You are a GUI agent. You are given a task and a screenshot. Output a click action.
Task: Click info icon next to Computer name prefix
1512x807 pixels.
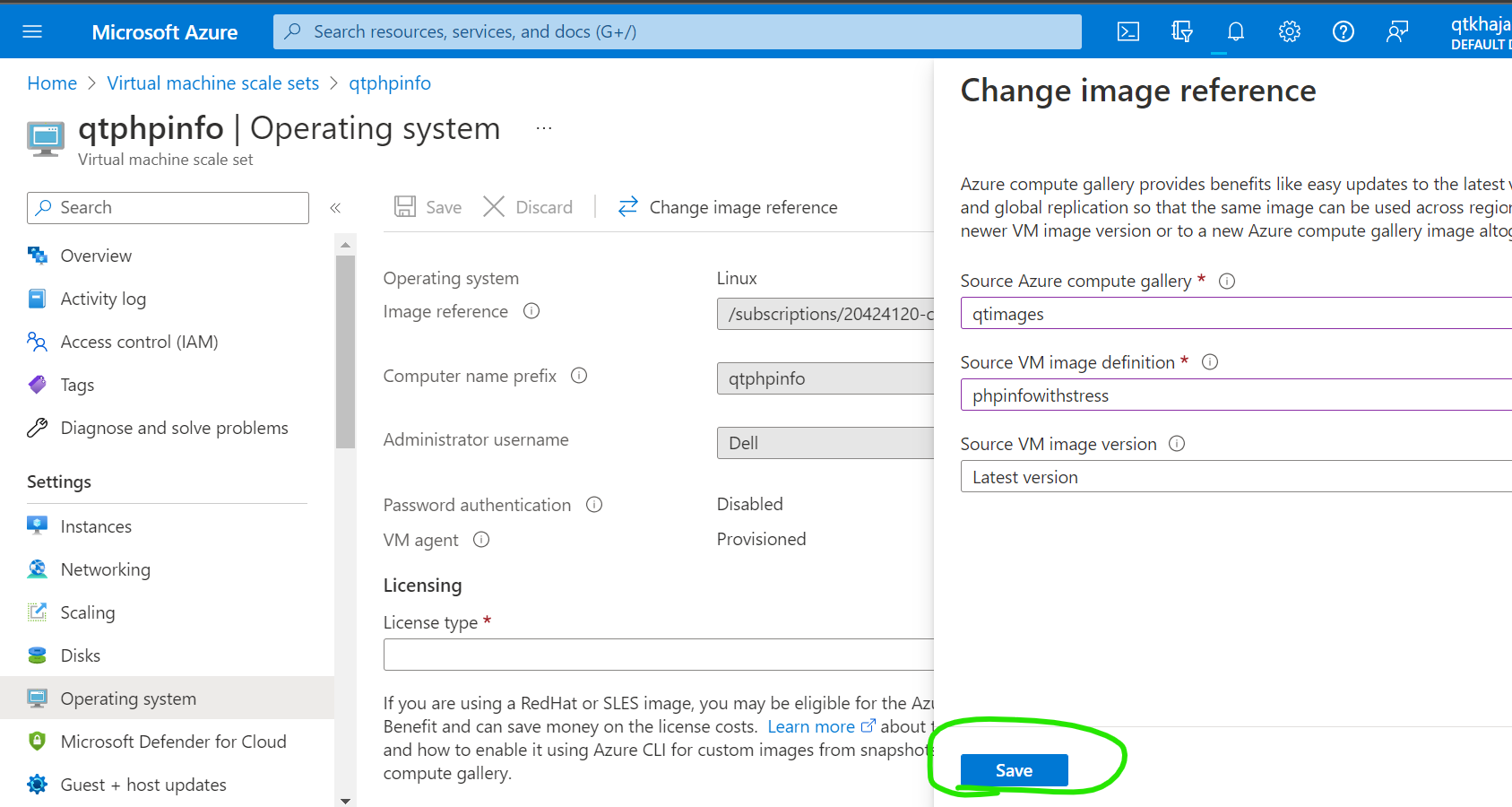point(579,376)
